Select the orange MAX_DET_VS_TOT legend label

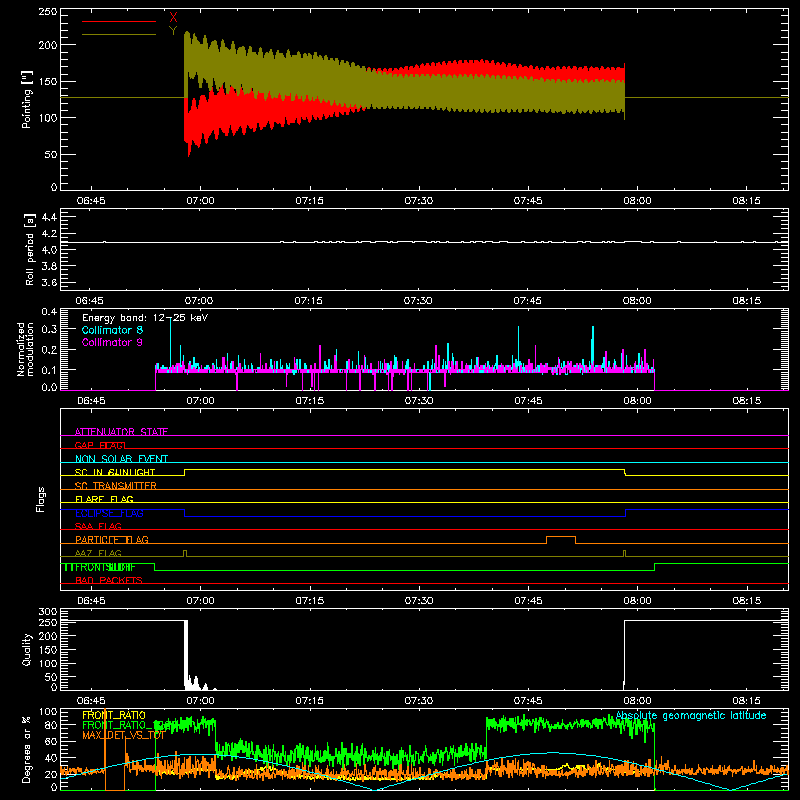pyautogui.click(x=123, y=735)
